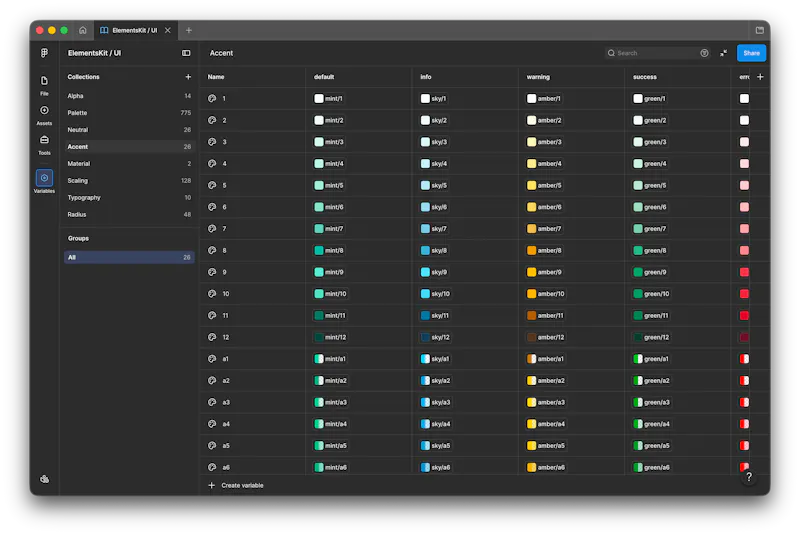The width and height of the screenshot is (800, 535).
Task: Click the amber/5 value cell
Action: click(544, 185)
